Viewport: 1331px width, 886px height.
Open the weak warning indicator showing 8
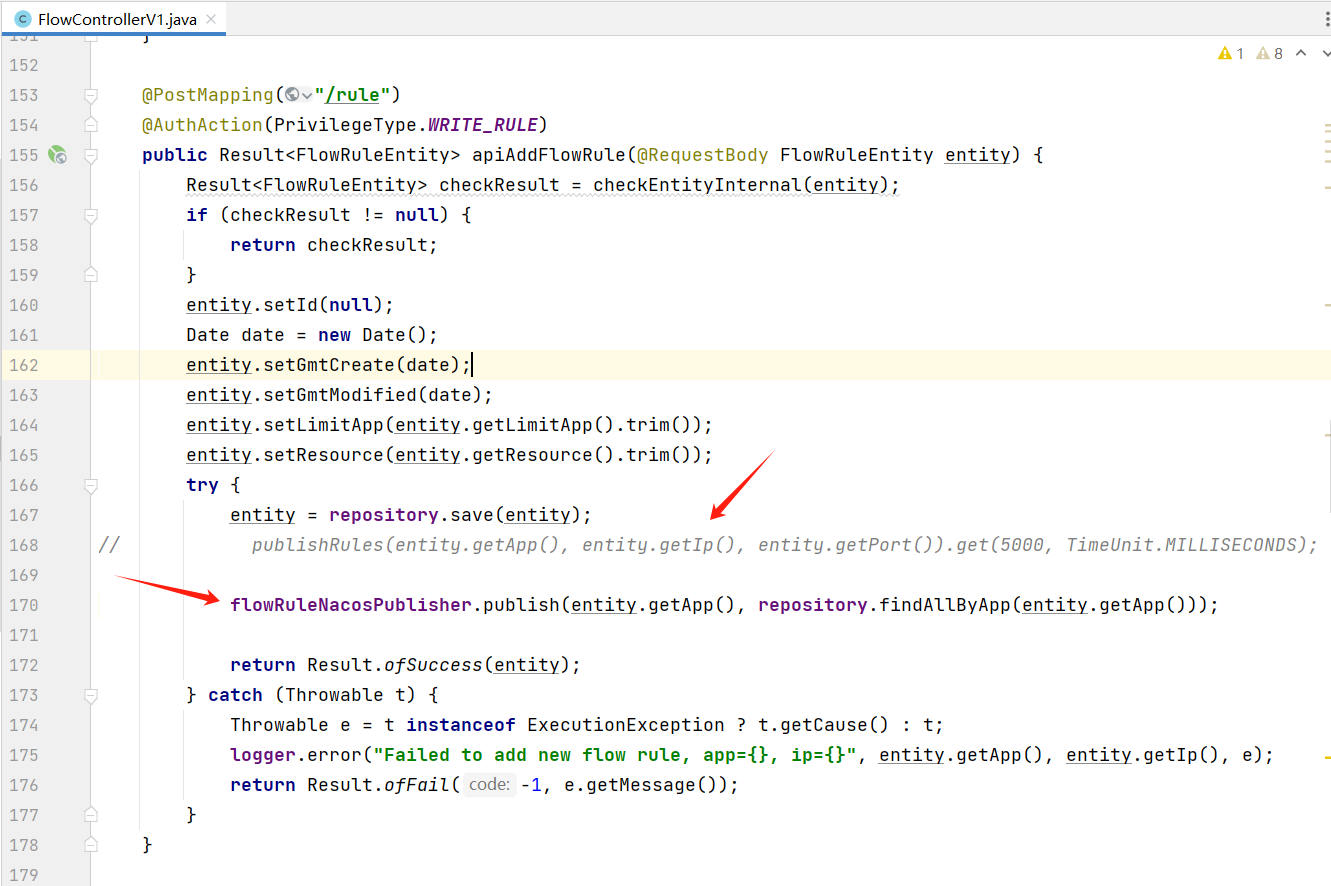click(1269, 54)
